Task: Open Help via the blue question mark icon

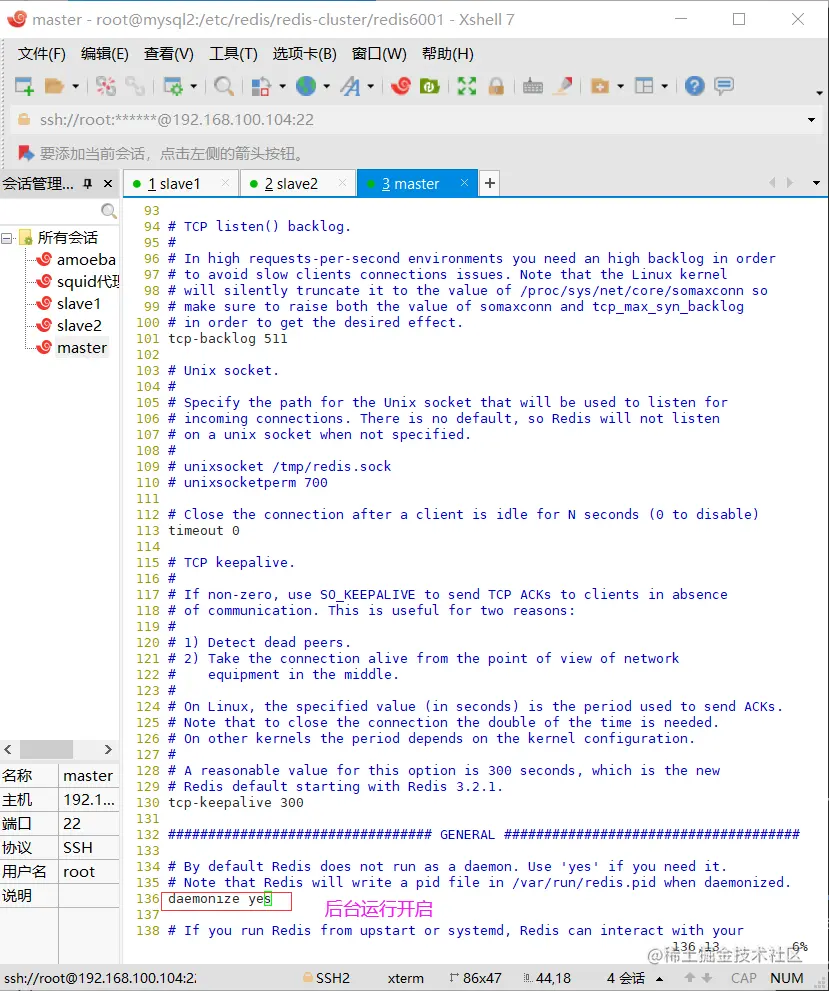Action: coord(694,86)
